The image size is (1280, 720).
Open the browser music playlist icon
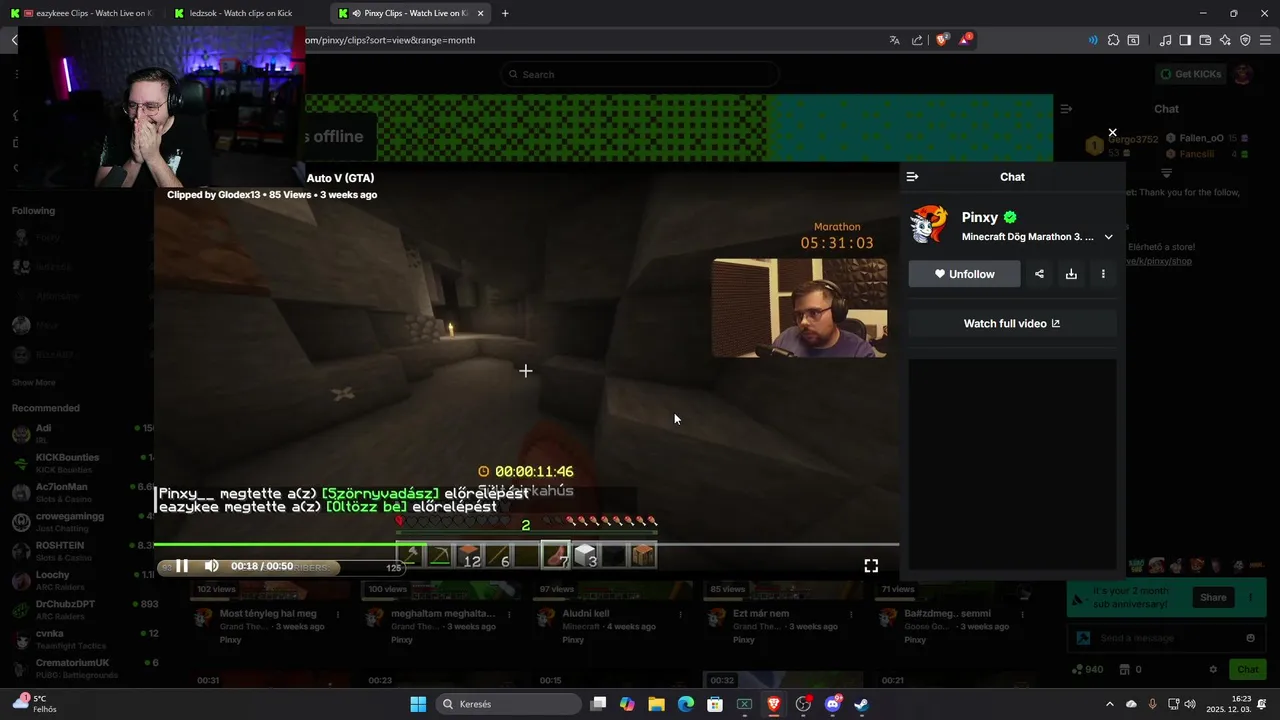1165,40
